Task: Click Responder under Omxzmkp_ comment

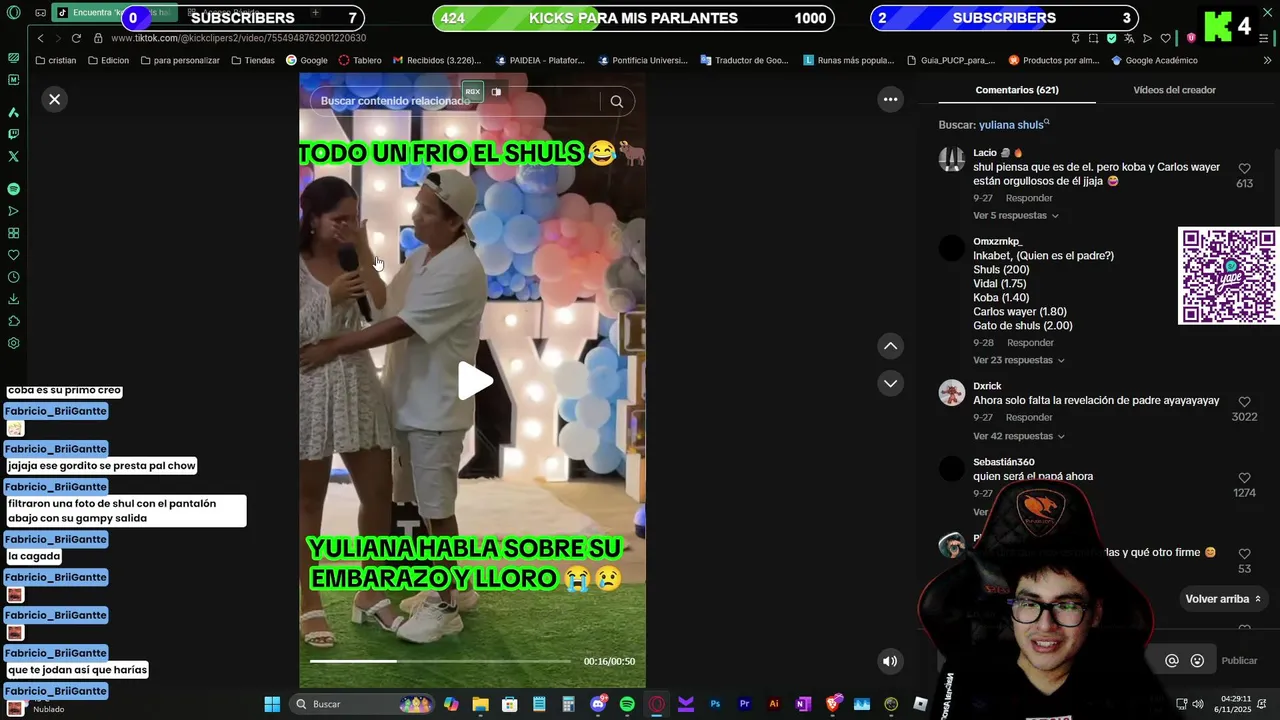Action: [1030, 343]
